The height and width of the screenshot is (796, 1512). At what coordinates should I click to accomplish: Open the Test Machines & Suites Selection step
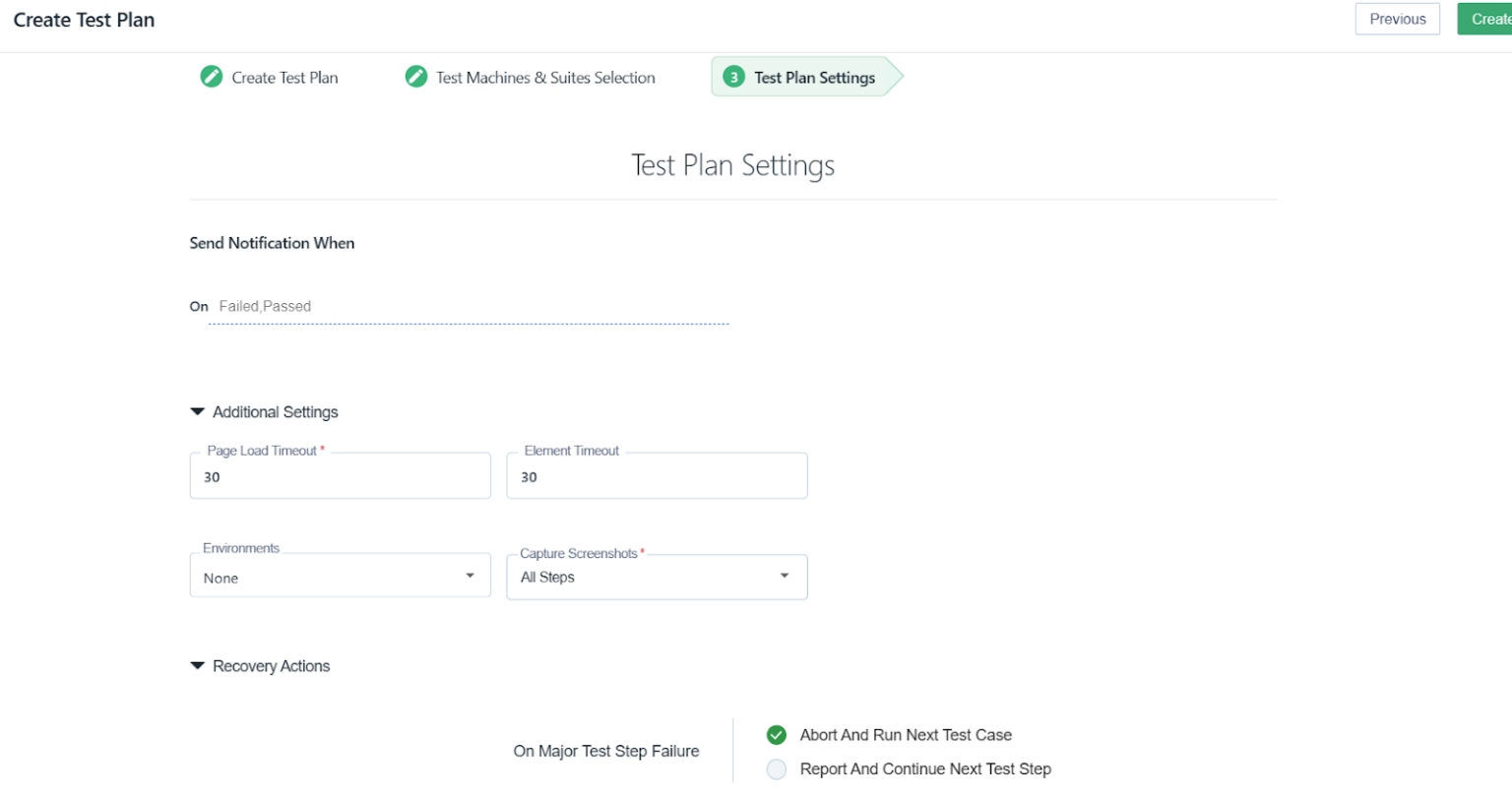(546, 76)
